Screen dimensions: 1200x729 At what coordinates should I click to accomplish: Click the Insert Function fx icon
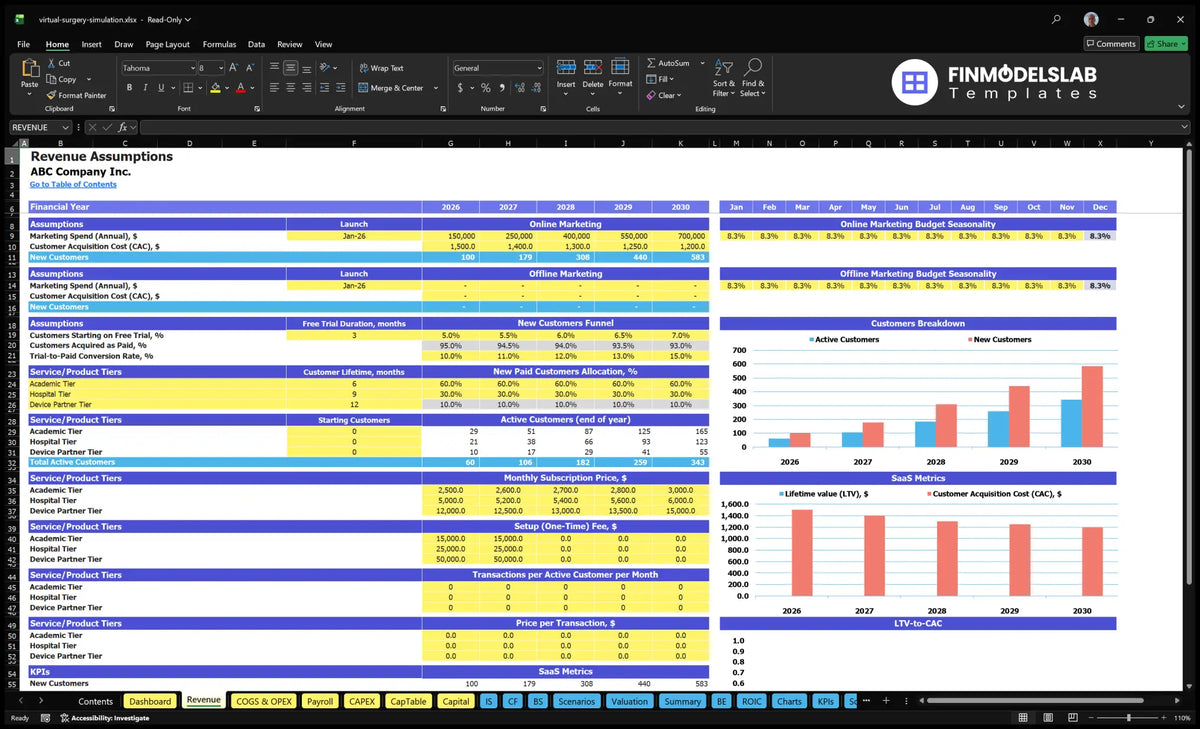click(x=123, y=127)
